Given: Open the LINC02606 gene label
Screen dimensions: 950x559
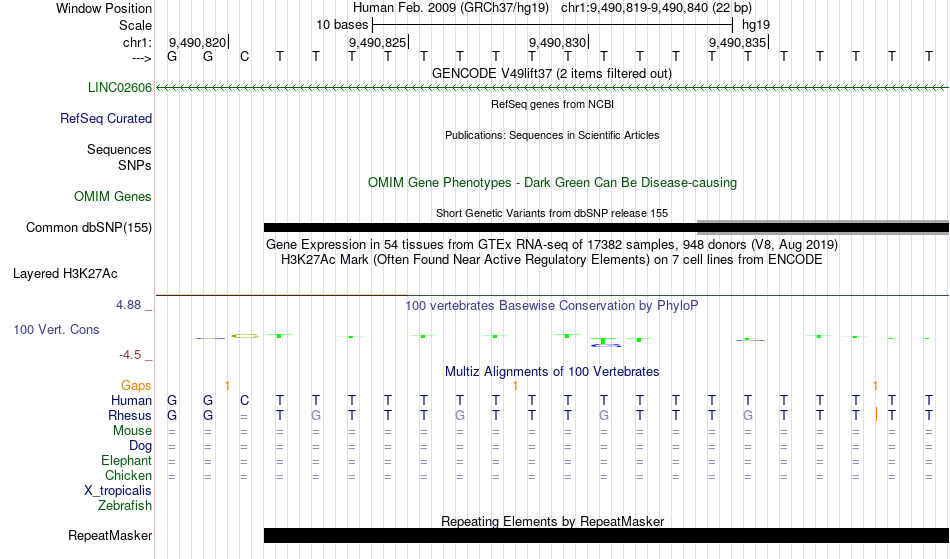Looking at the screenshot, I should tap(120, 88).
